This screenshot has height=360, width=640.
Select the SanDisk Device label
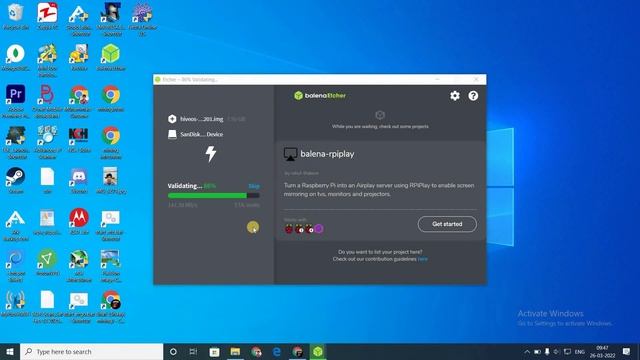click(x=202, y=134)
